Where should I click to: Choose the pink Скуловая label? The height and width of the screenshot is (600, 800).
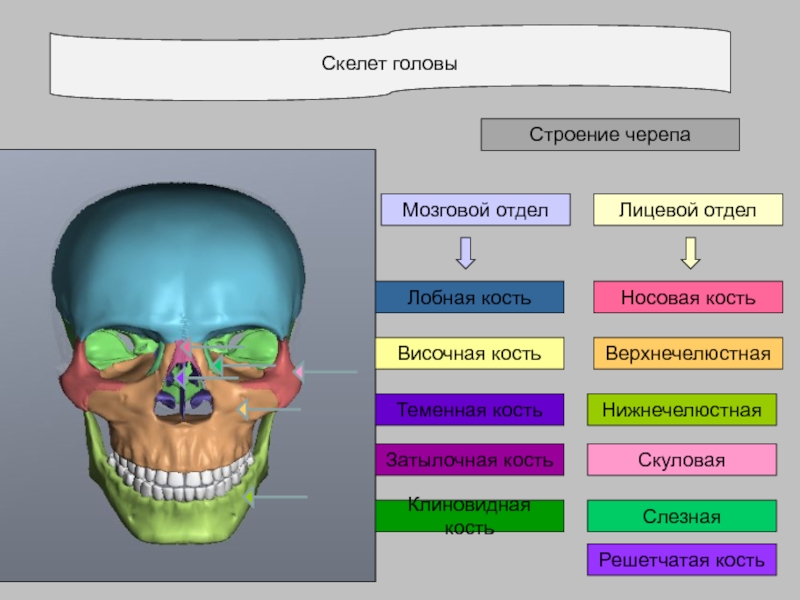[x=681, y=460]
